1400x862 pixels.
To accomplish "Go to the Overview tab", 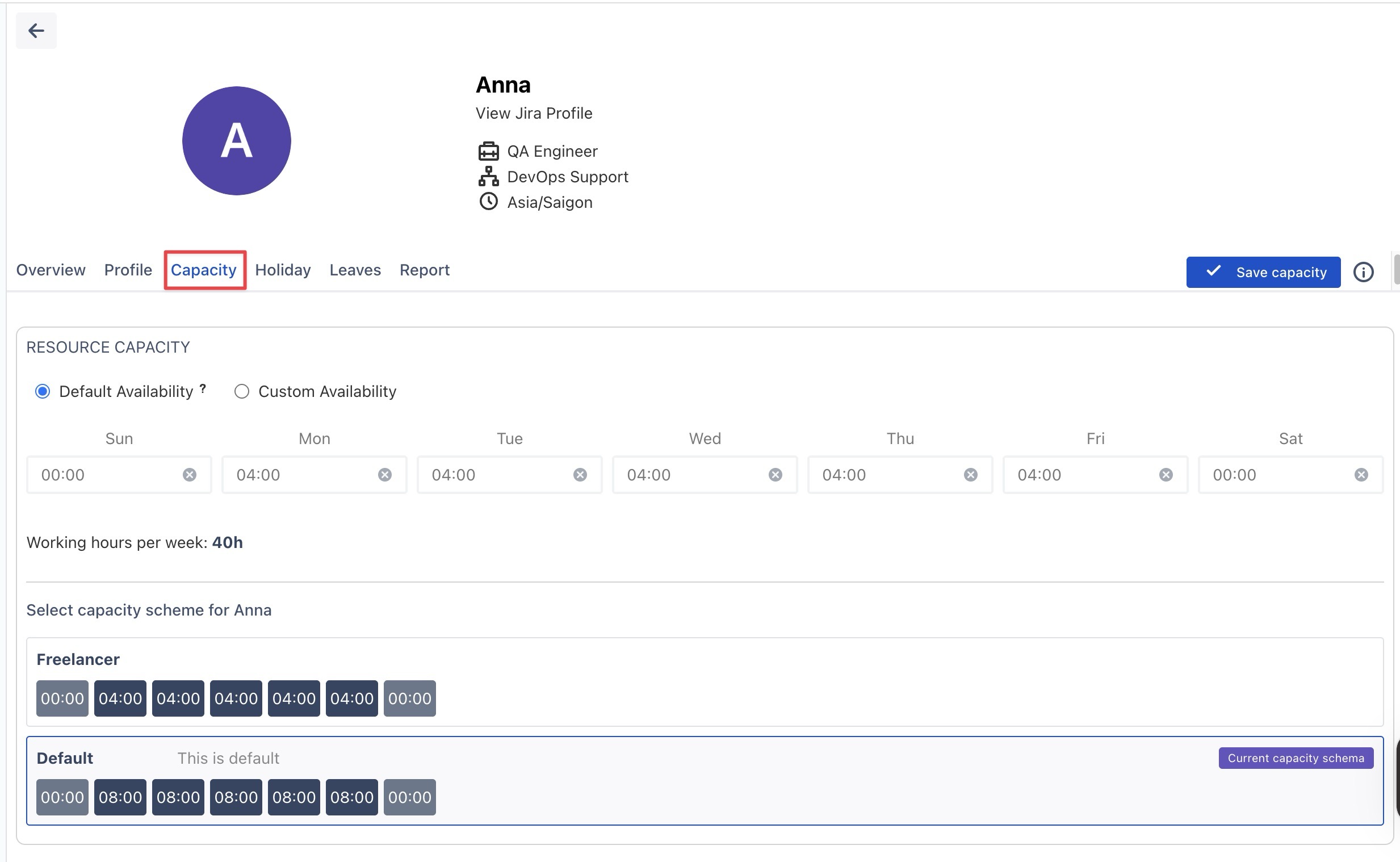I will [x=51, y=270].
